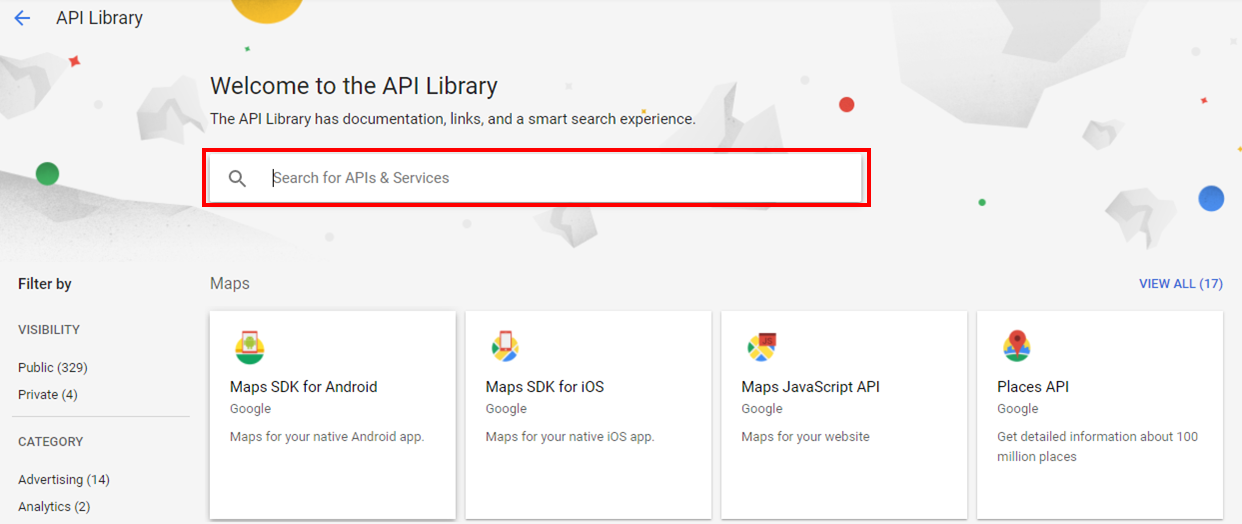The width and height of the screenshot is (1242, 524).
Task: Click the API Library page title
Action: point(99,18)
